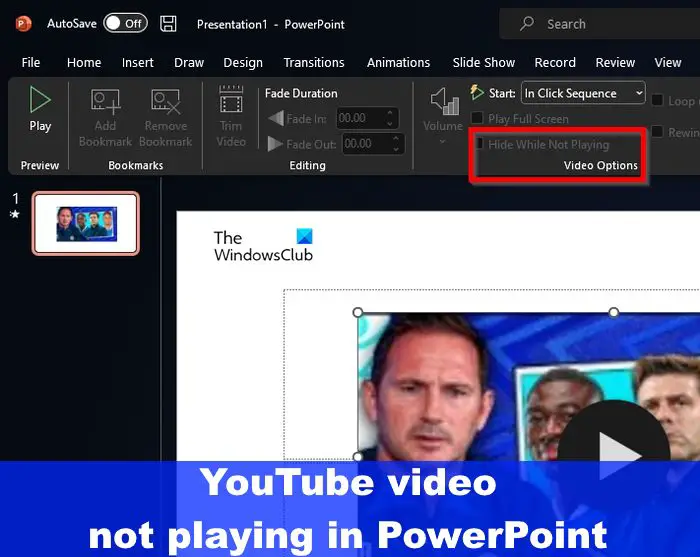Expand the Start sequence dropdown
Screen dimensions: 700x557
click(x=638, y=93)
